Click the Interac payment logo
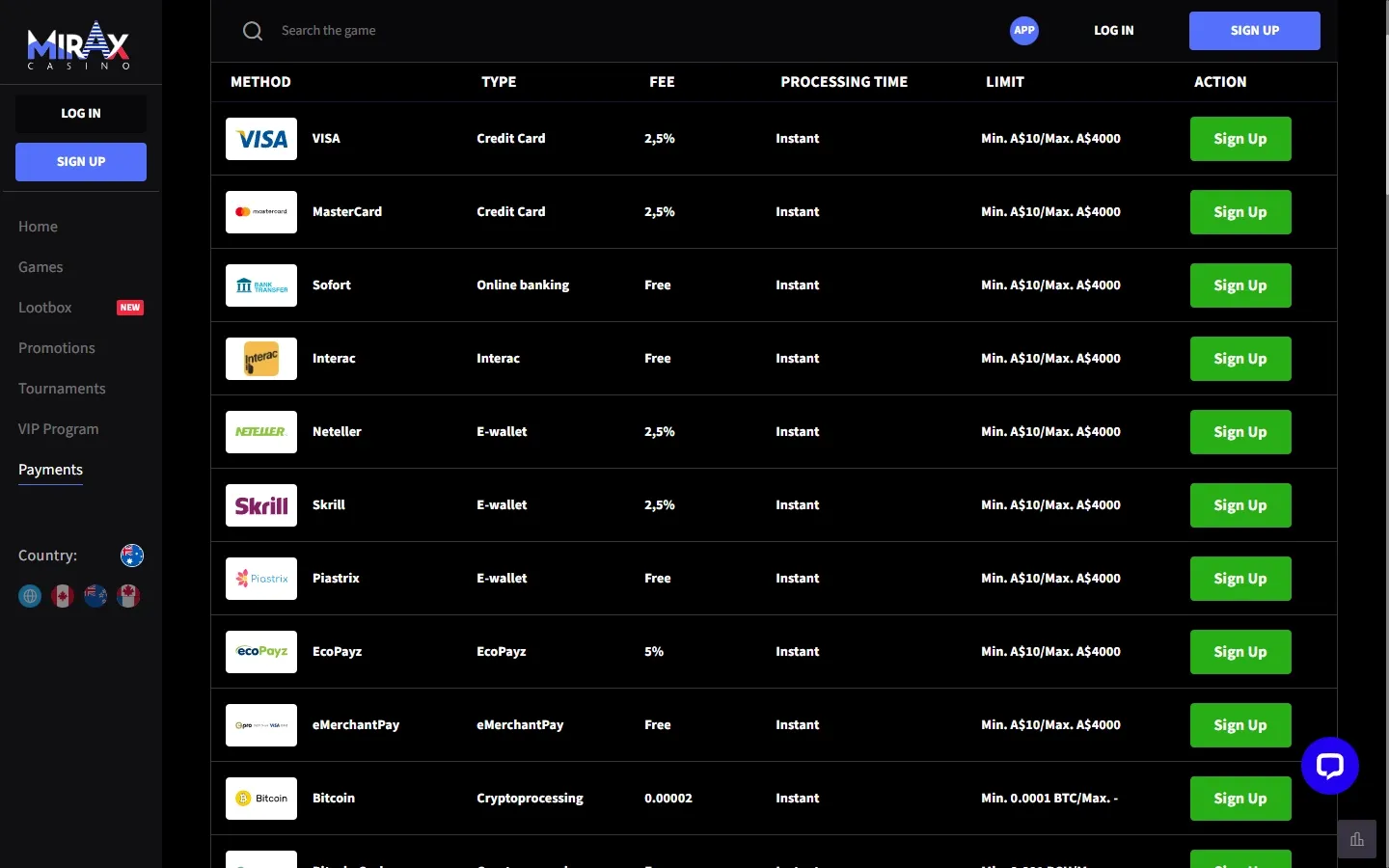Image resolution: width=1389 pixels, height=868 pixels. coord(261,359)
